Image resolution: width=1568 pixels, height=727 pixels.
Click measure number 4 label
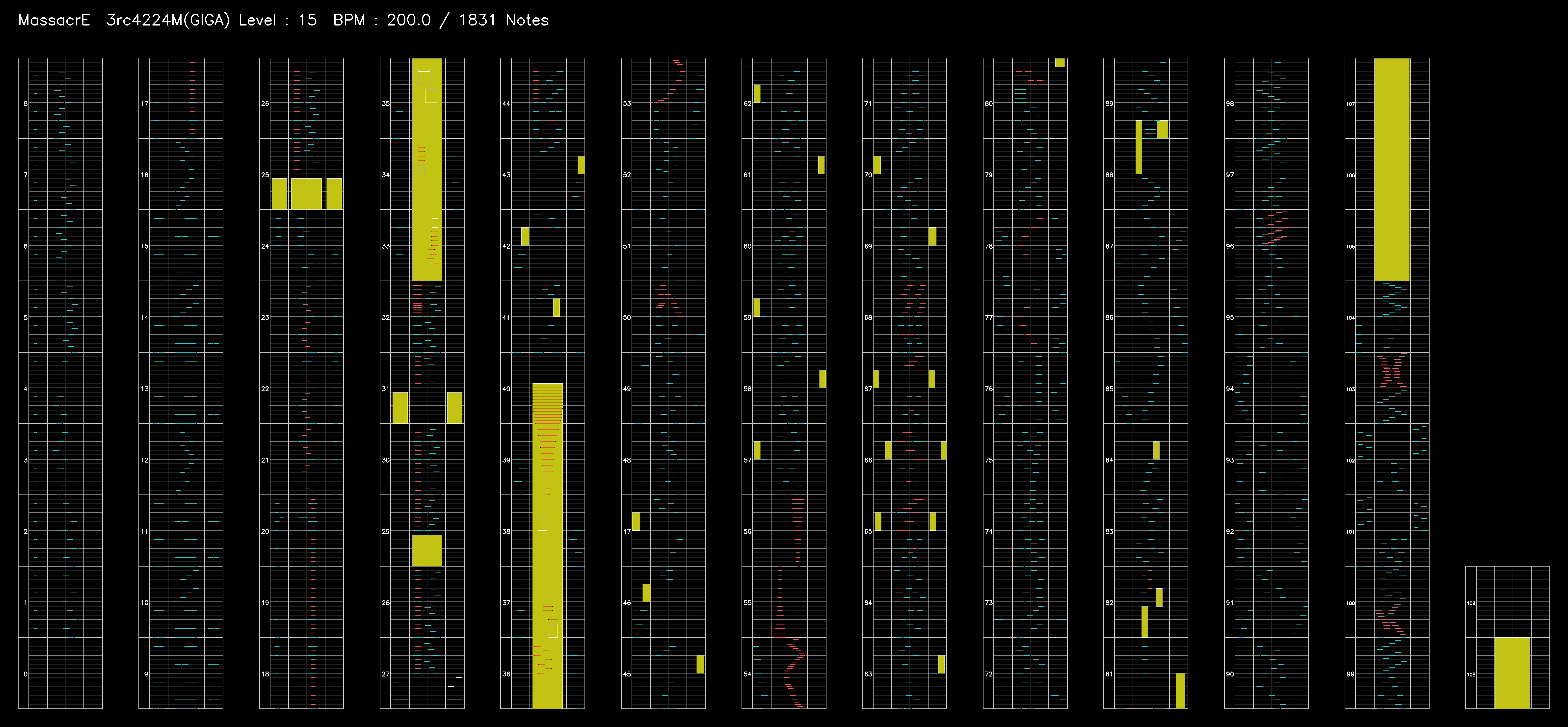pos(26,389)
